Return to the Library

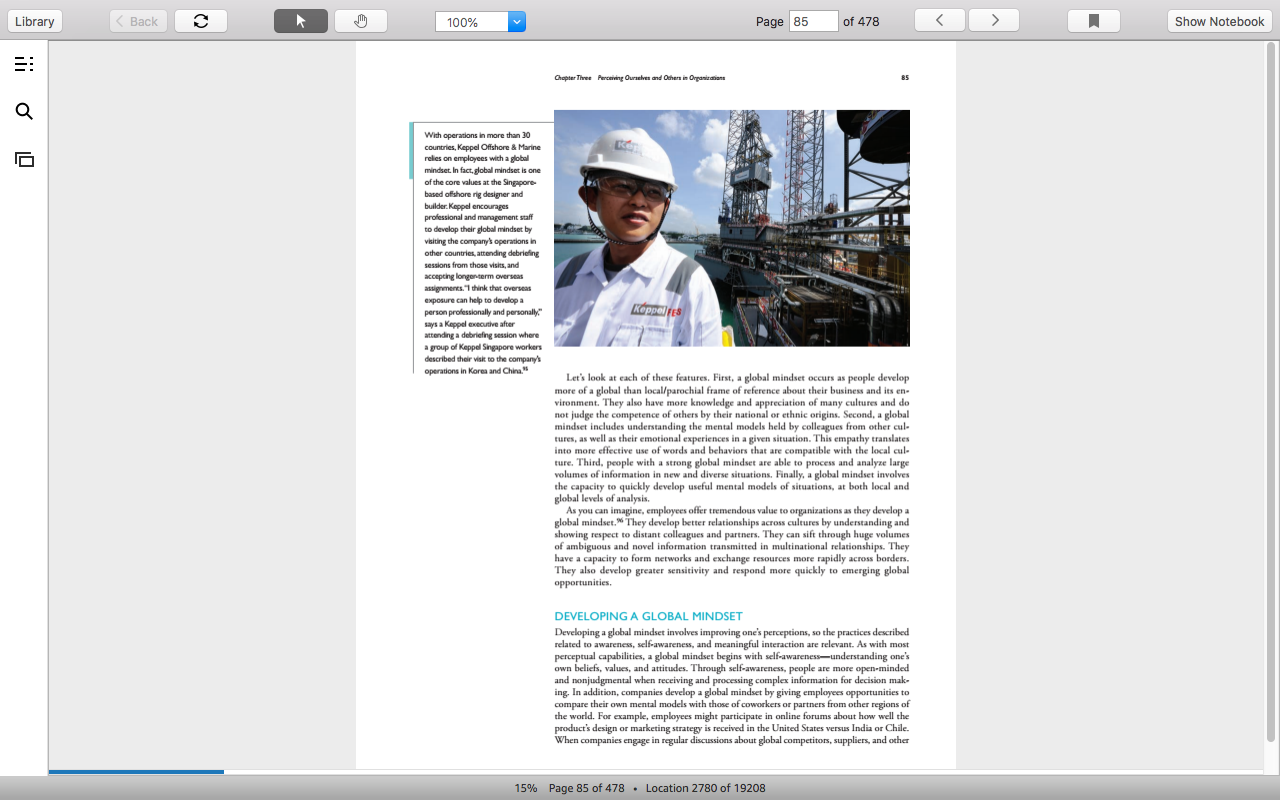(35, 21)
